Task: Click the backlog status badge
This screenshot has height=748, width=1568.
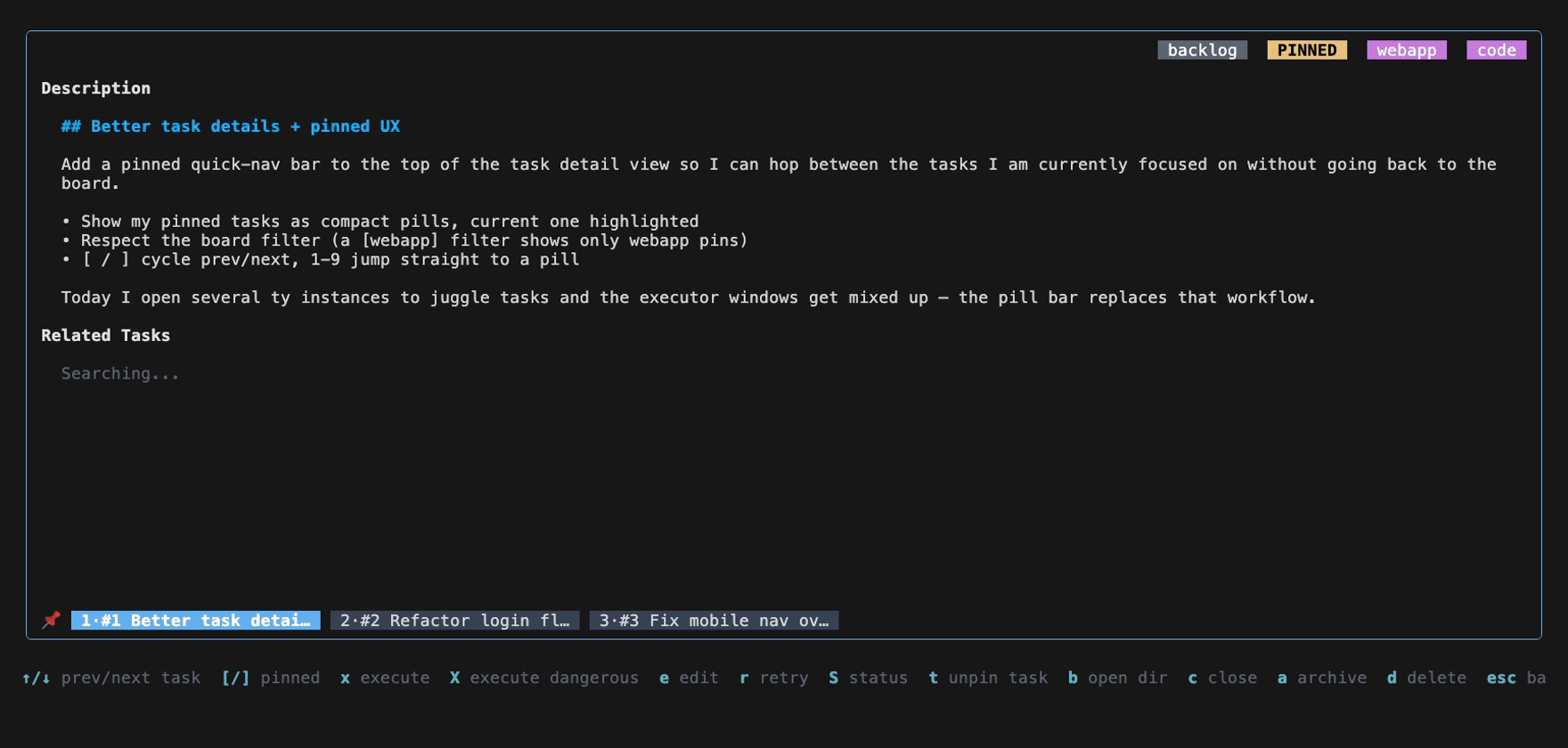Action: coord(1202,50)
